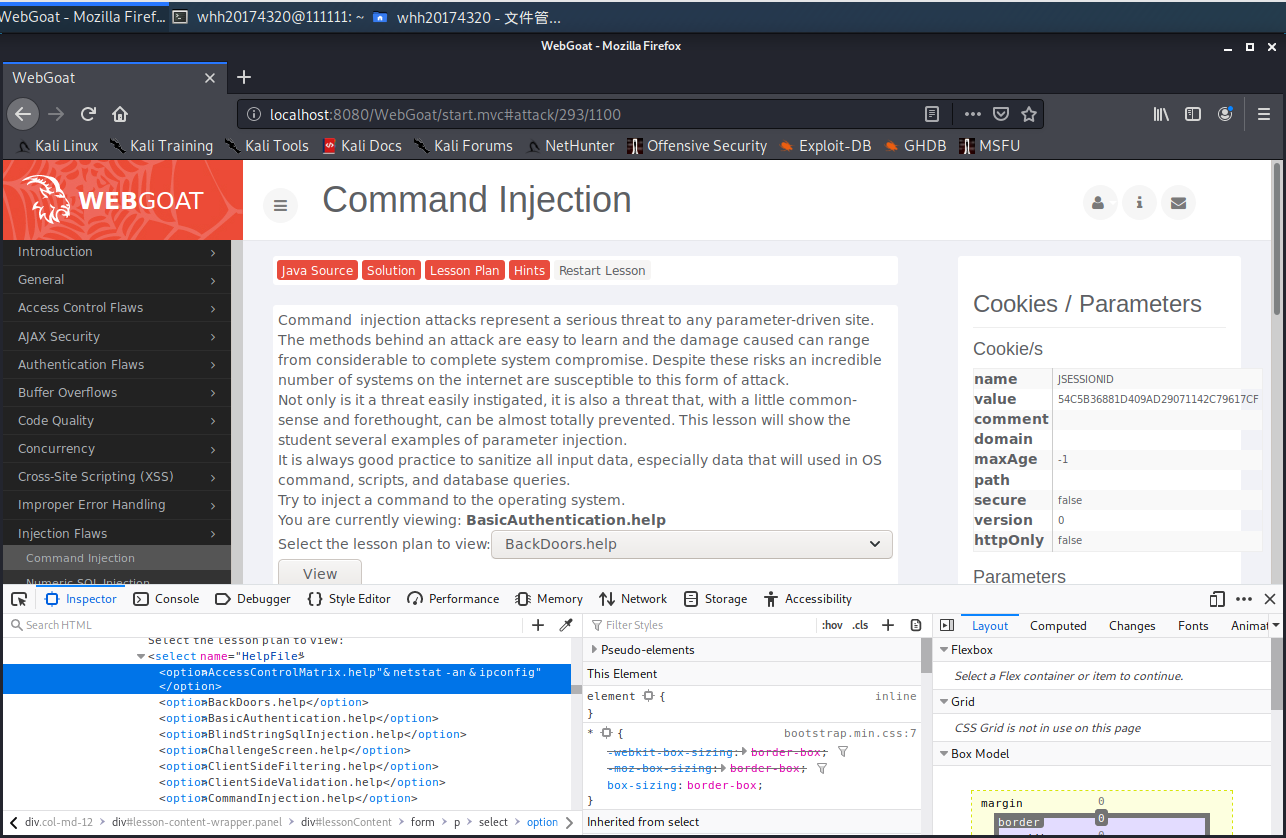Collapse the Flexbox layout section
The image size is (1286, 838).
(x=944, y=650)
